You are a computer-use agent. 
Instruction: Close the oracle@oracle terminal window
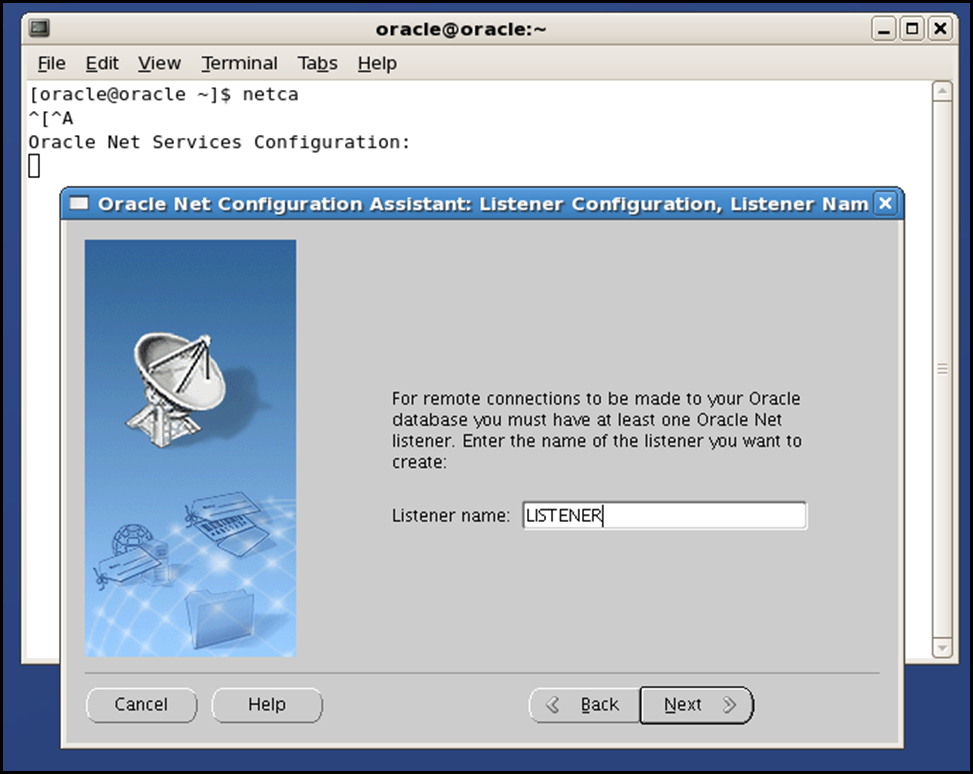[x=941, y=29]
